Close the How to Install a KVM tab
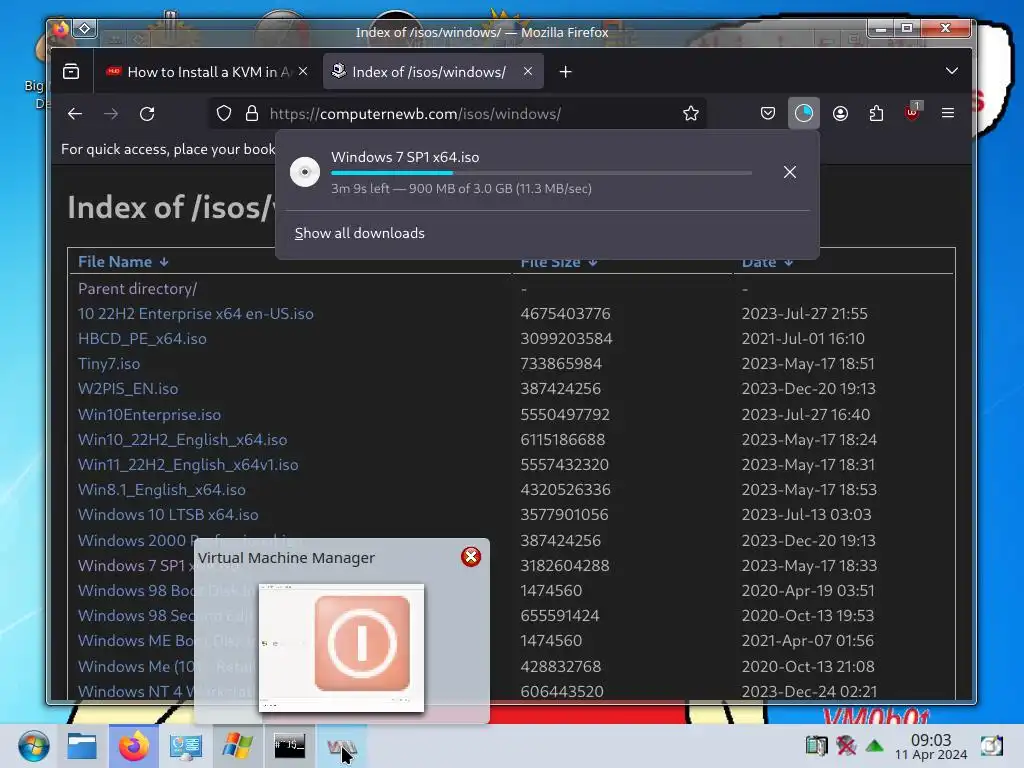 [303, 71]
